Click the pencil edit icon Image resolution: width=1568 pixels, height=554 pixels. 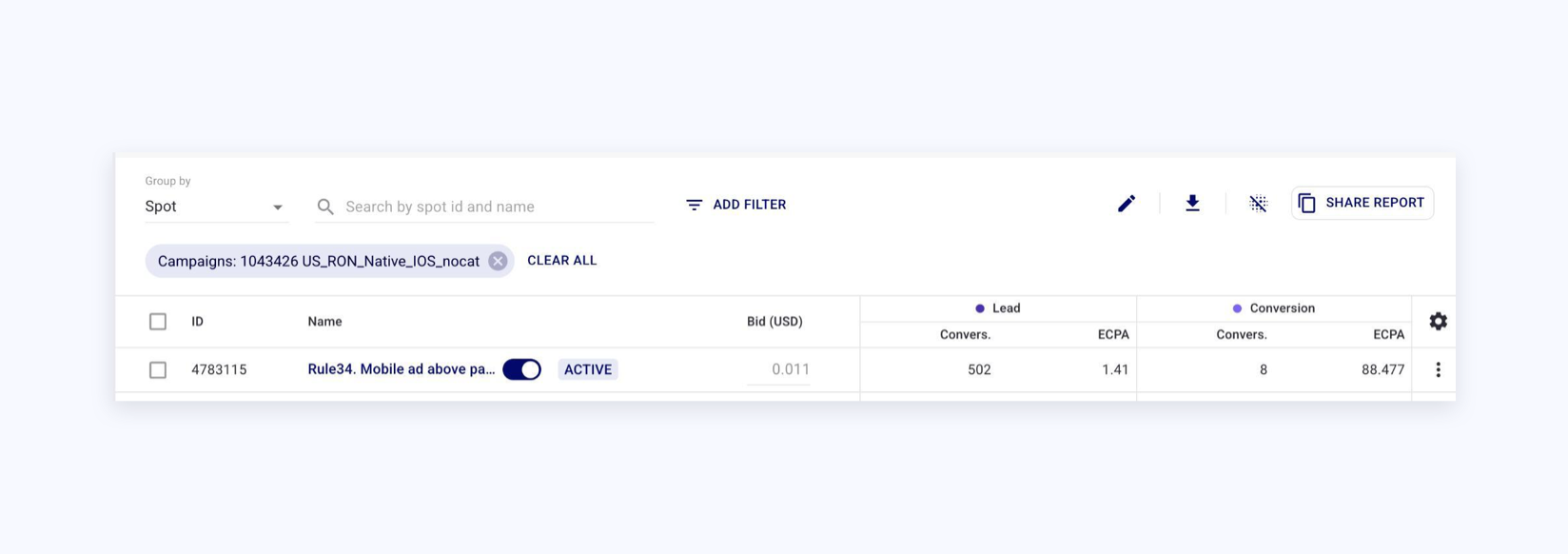click(1127, 204)
